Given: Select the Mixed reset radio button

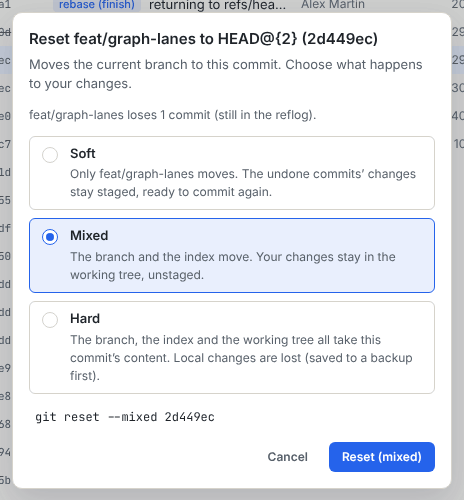Looking at the screenshot, I should [x=50, y=237].
